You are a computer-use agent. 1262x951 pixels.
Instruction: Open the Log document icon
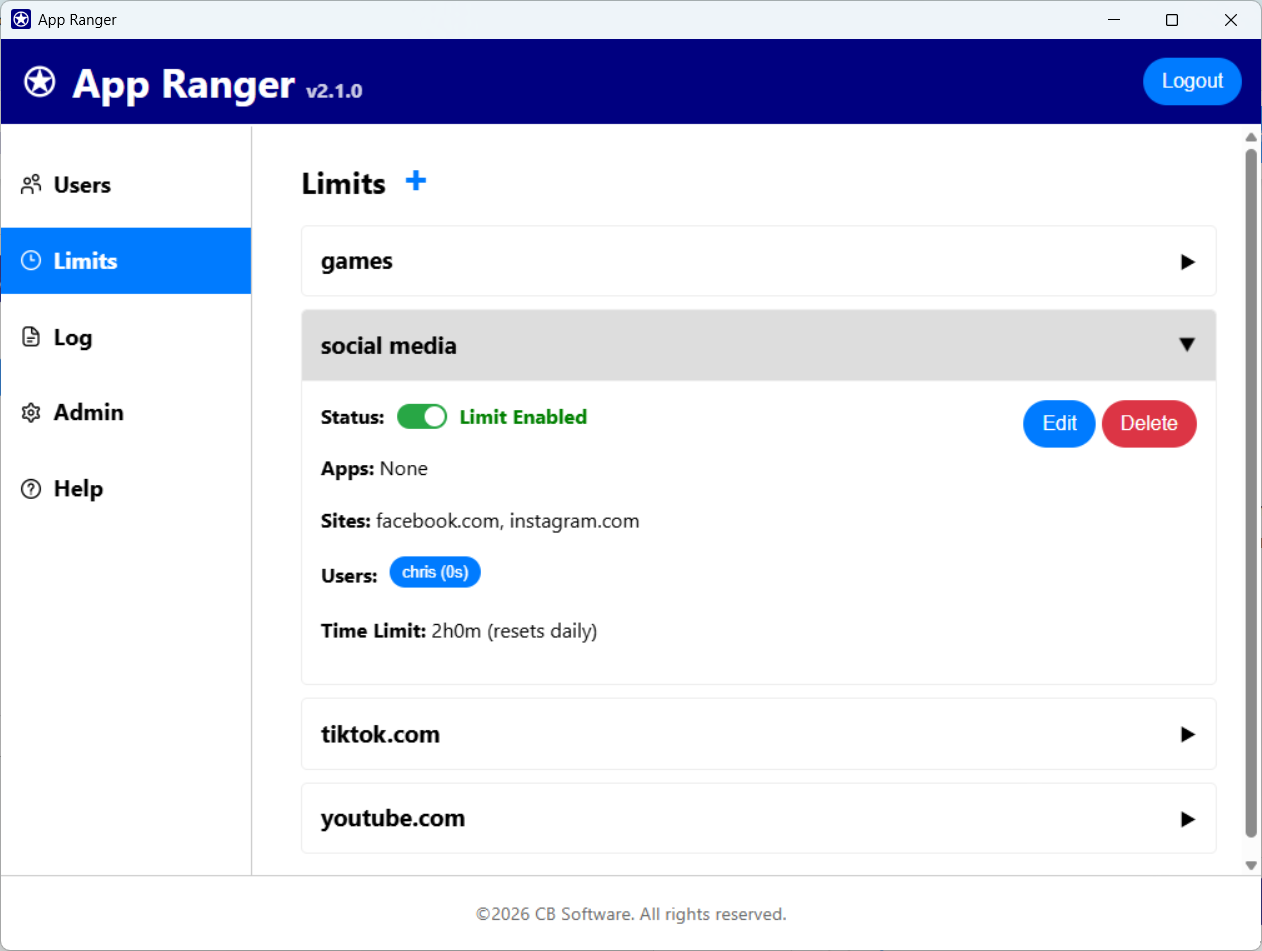point(30,337)
